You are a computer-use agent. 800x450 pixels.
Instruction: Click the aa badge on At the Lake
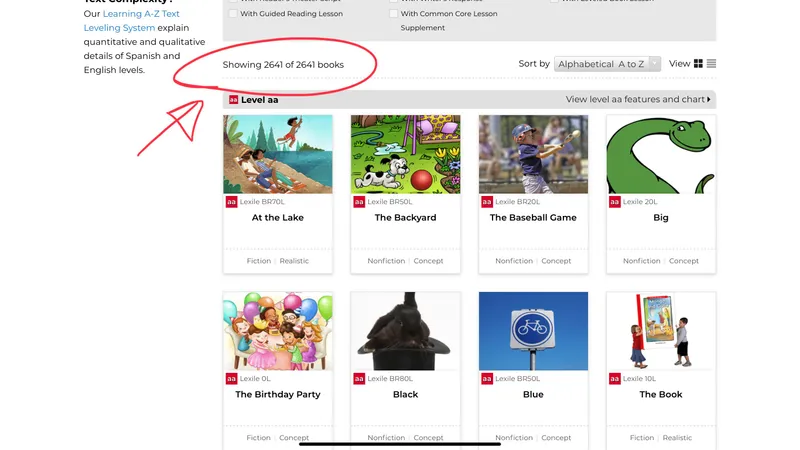click(231, 202)
